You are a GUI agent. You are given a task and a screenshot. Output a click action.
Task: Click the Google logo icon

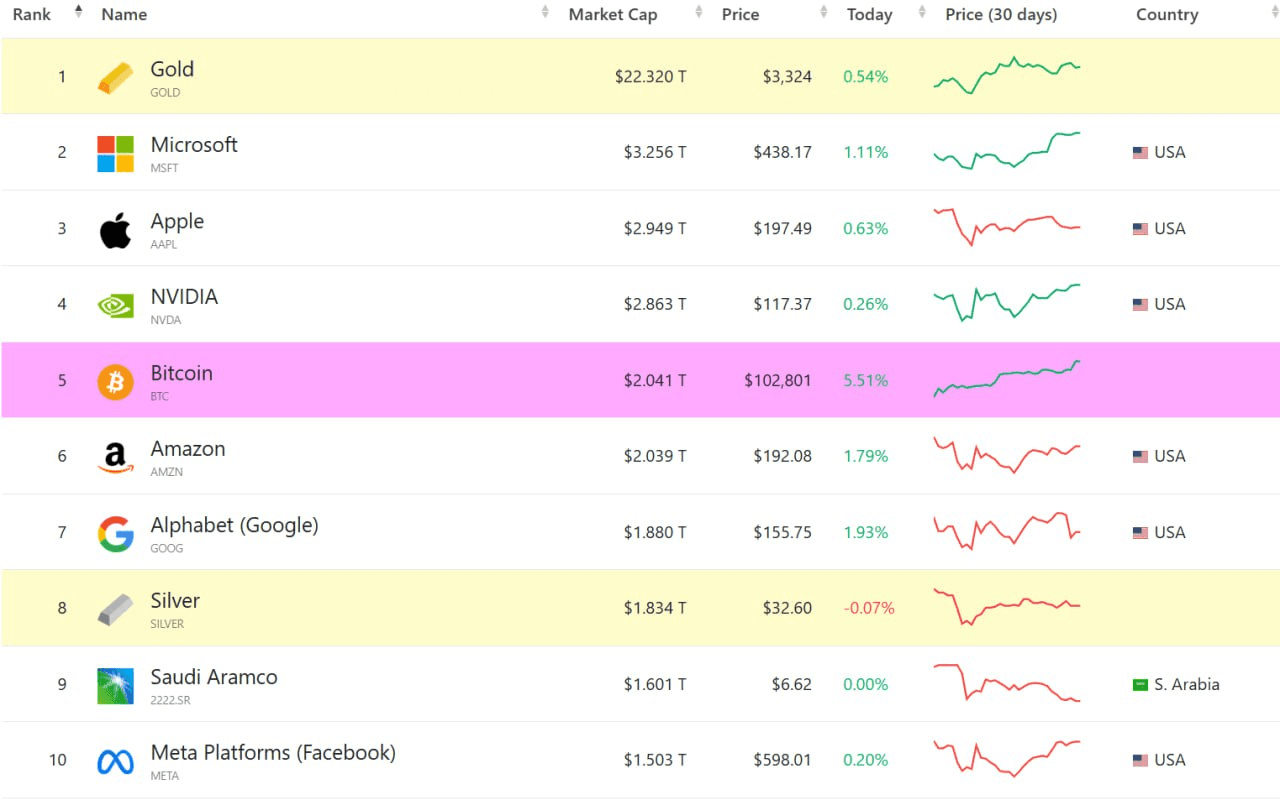click(115, 533)
